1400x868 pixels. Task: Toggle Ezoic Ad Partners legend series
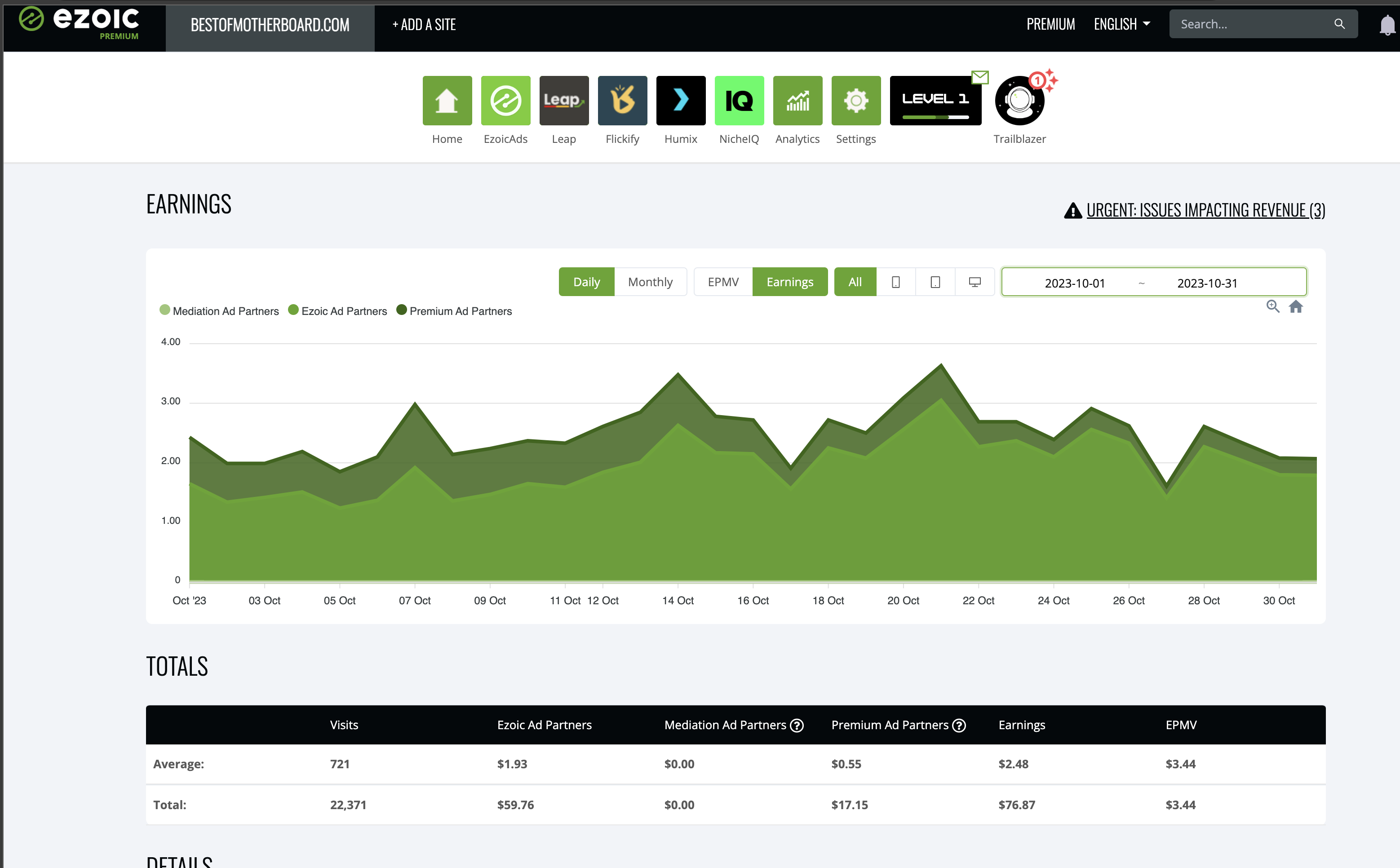[337, 310]
